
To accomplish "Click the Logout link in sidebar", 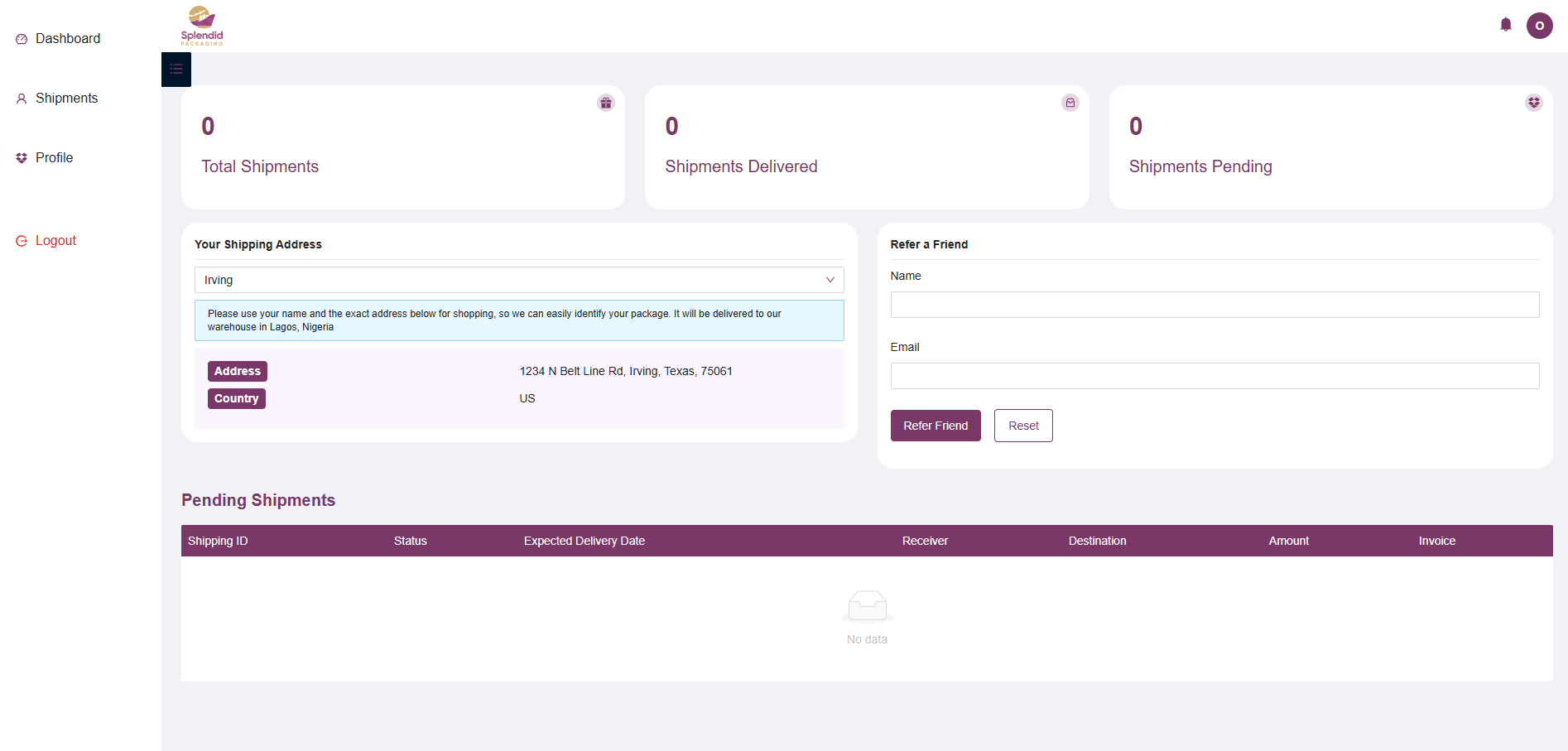I will click(55, 241).
